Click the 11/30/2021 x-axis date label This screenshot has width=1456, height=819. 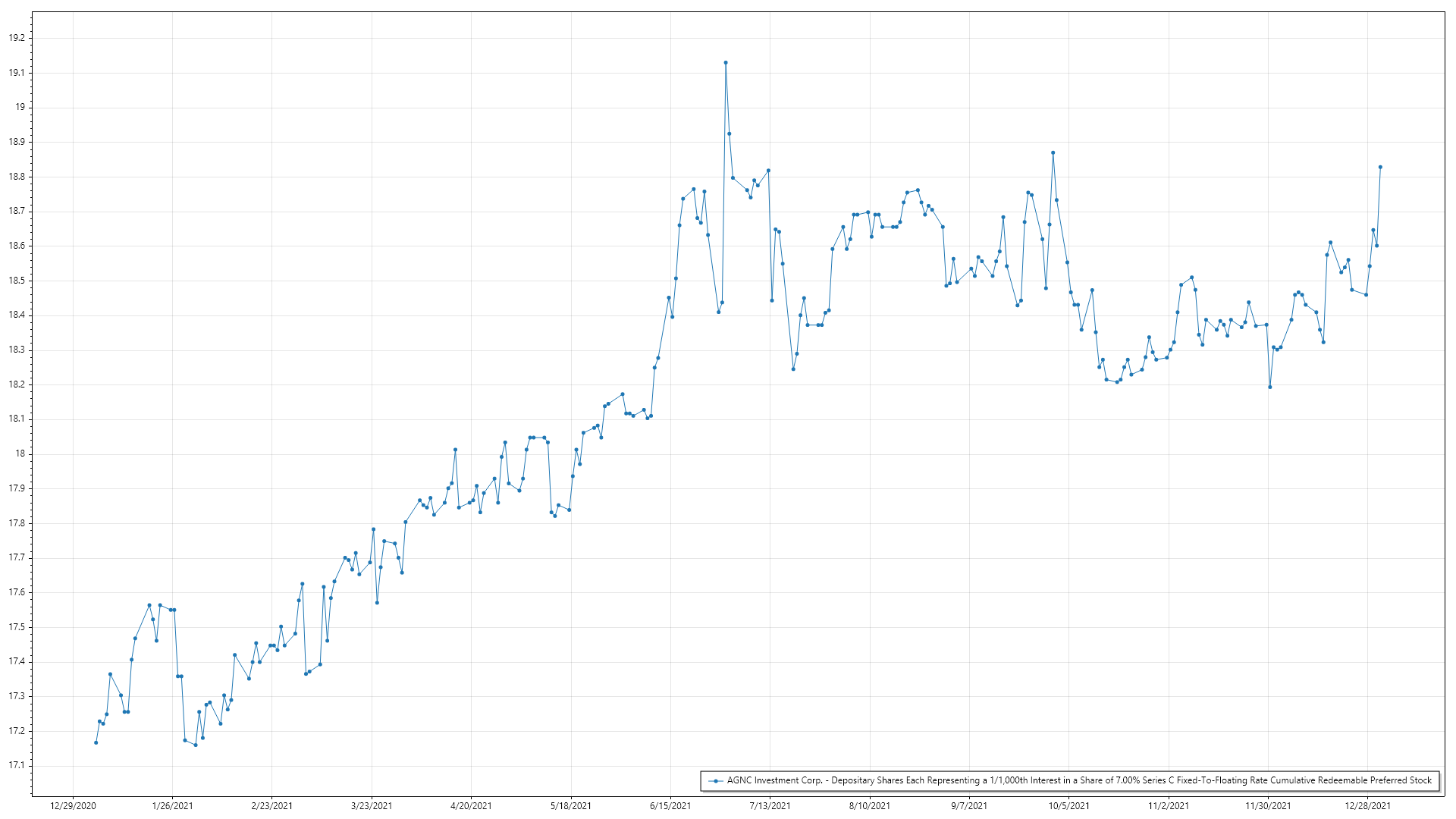tap(1268, 805)
